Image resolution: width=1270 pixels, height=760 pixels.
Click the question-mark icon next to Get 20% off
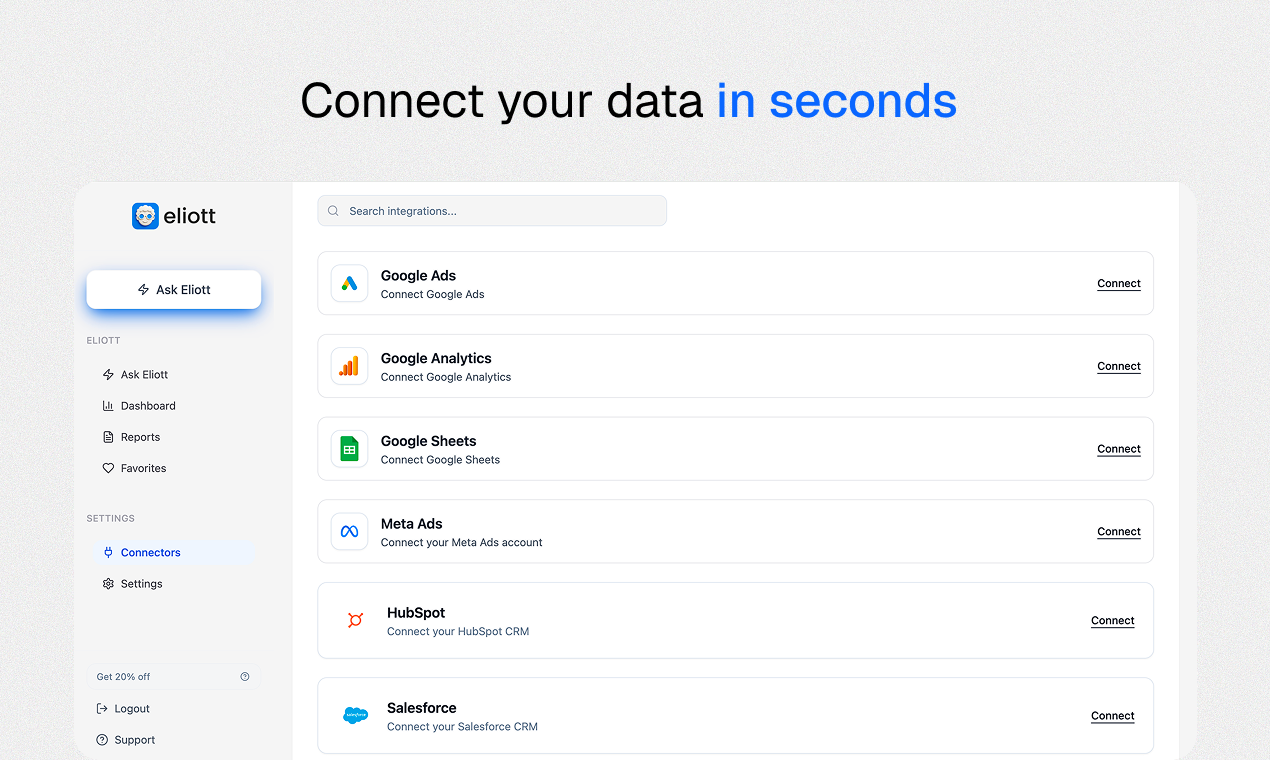coord(244,676)
